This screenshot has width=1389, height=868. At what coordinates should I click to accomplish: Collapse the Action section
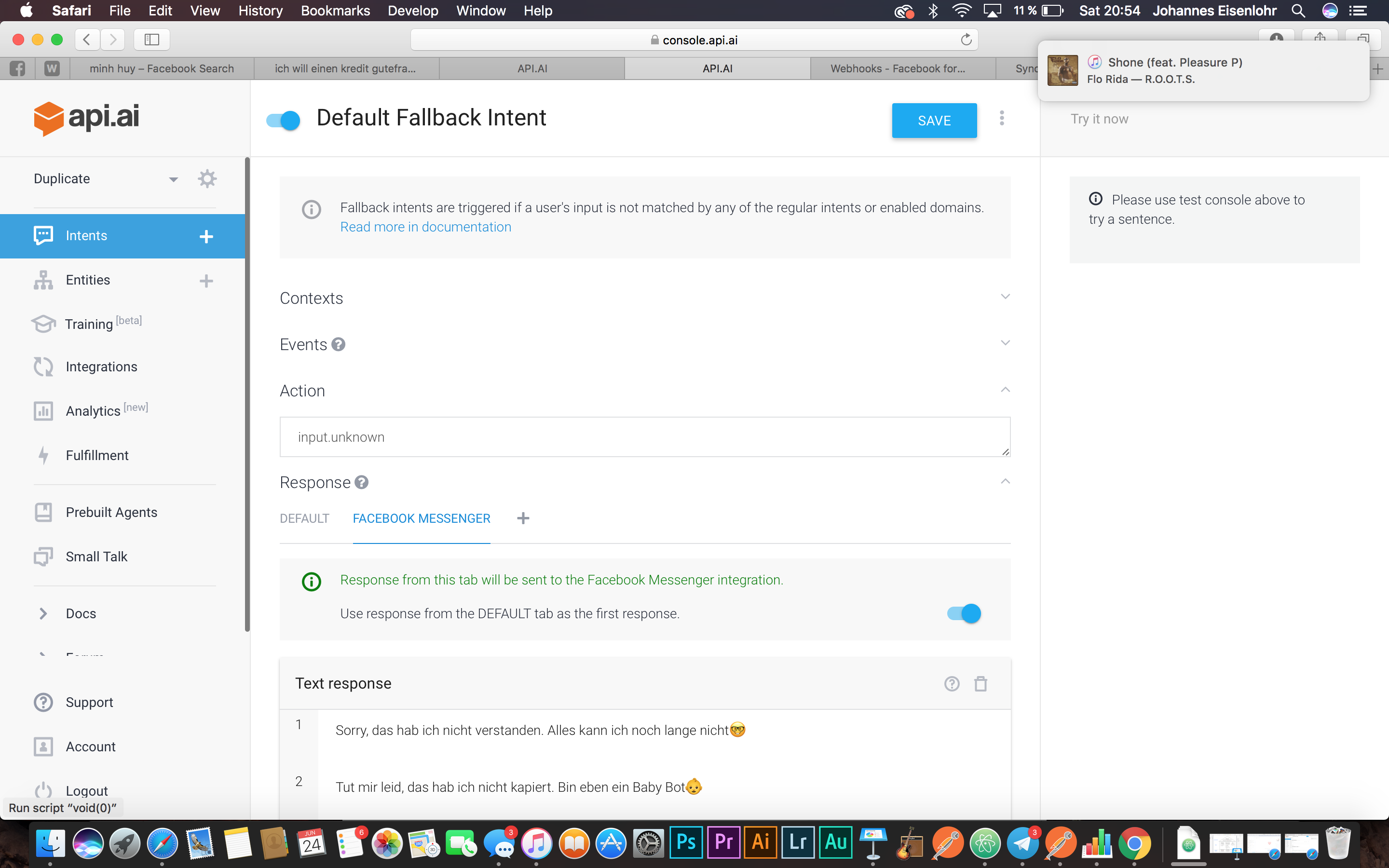click(x=1005, y=390)
